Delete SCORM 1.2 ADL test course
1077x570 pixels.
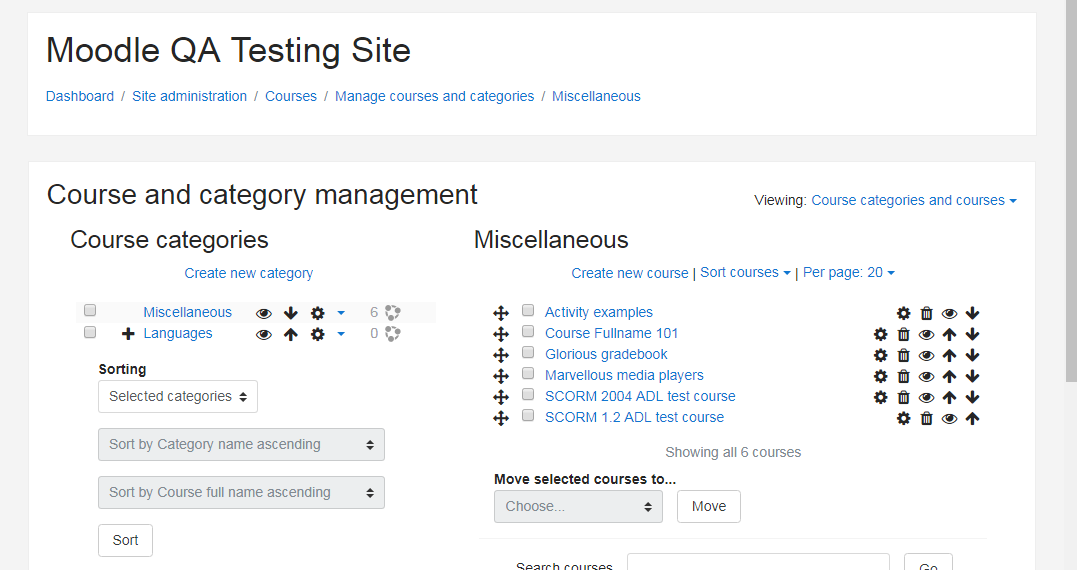coord(927,418)
